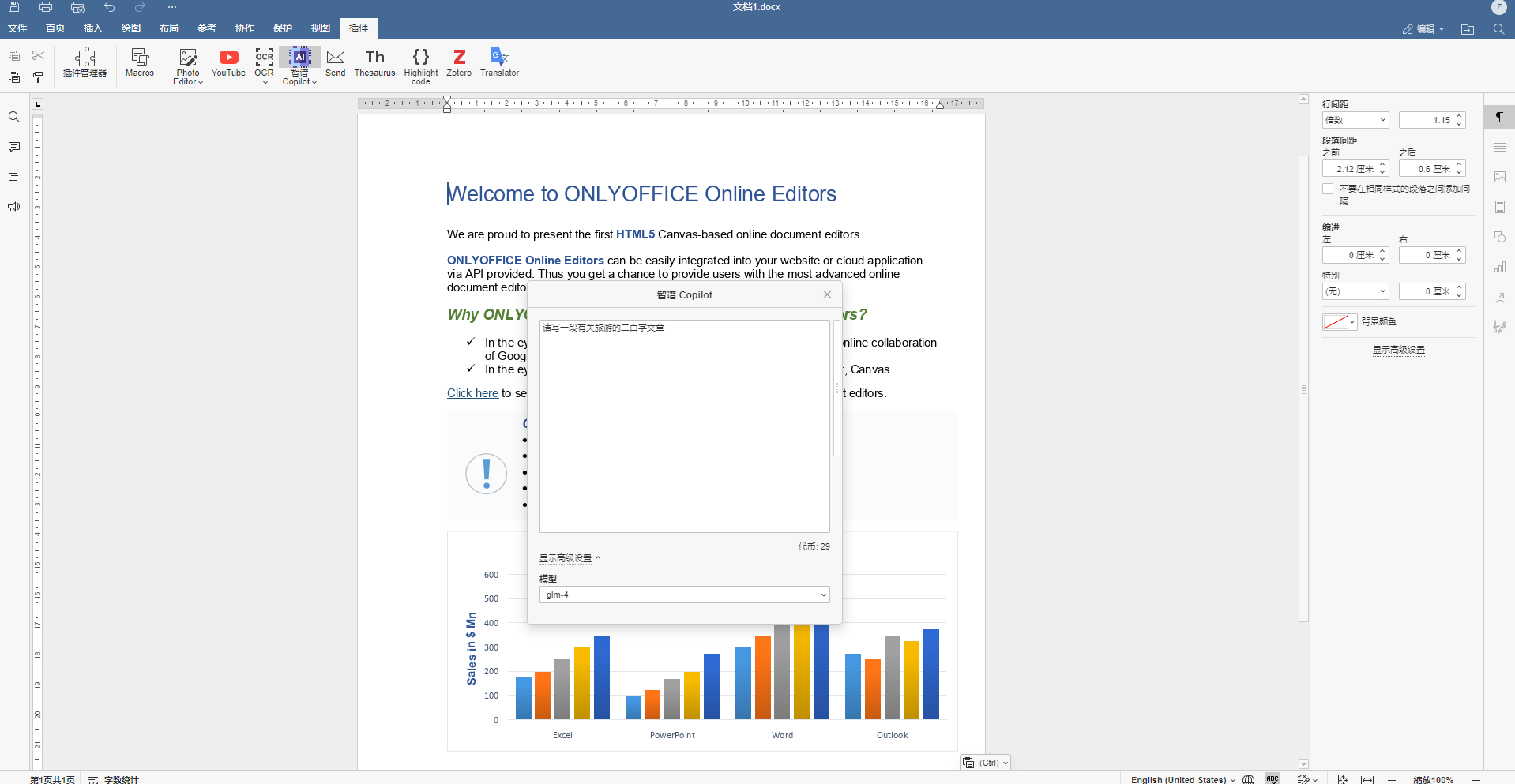1515x784 pixels.
Task: Switch to the 视图 tab
Action: (321, 28)
